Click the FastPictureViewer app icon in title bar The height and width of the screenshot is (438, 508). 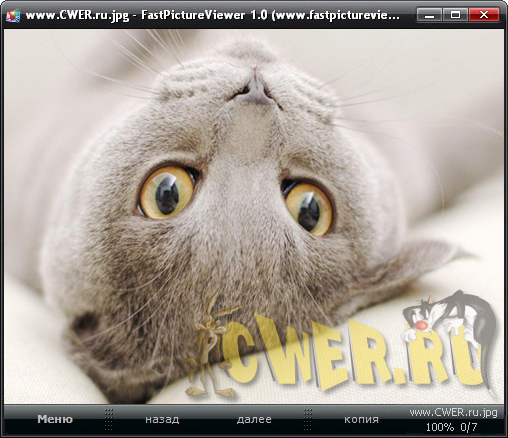point(13,15)
